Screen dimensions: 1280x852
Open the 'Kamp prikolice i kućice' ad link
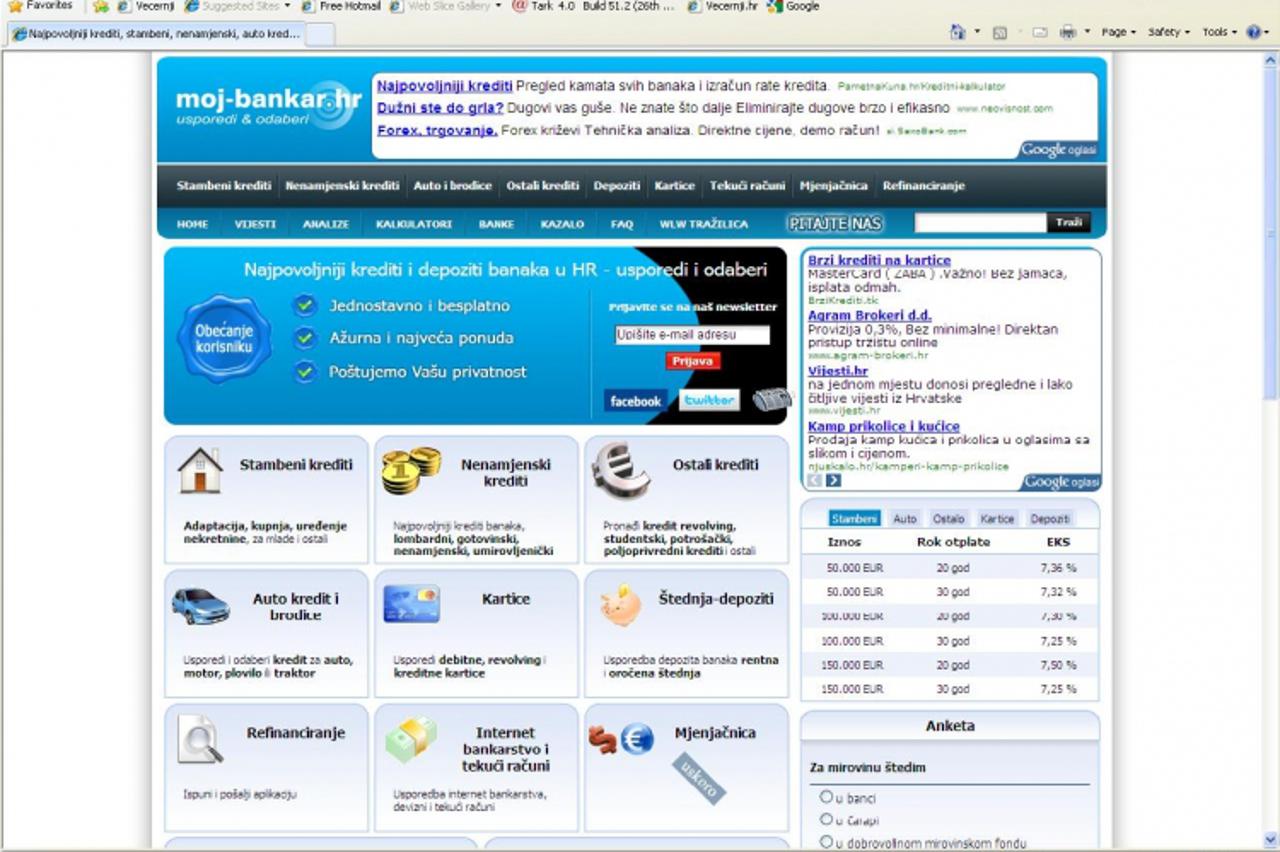point(884,427)
